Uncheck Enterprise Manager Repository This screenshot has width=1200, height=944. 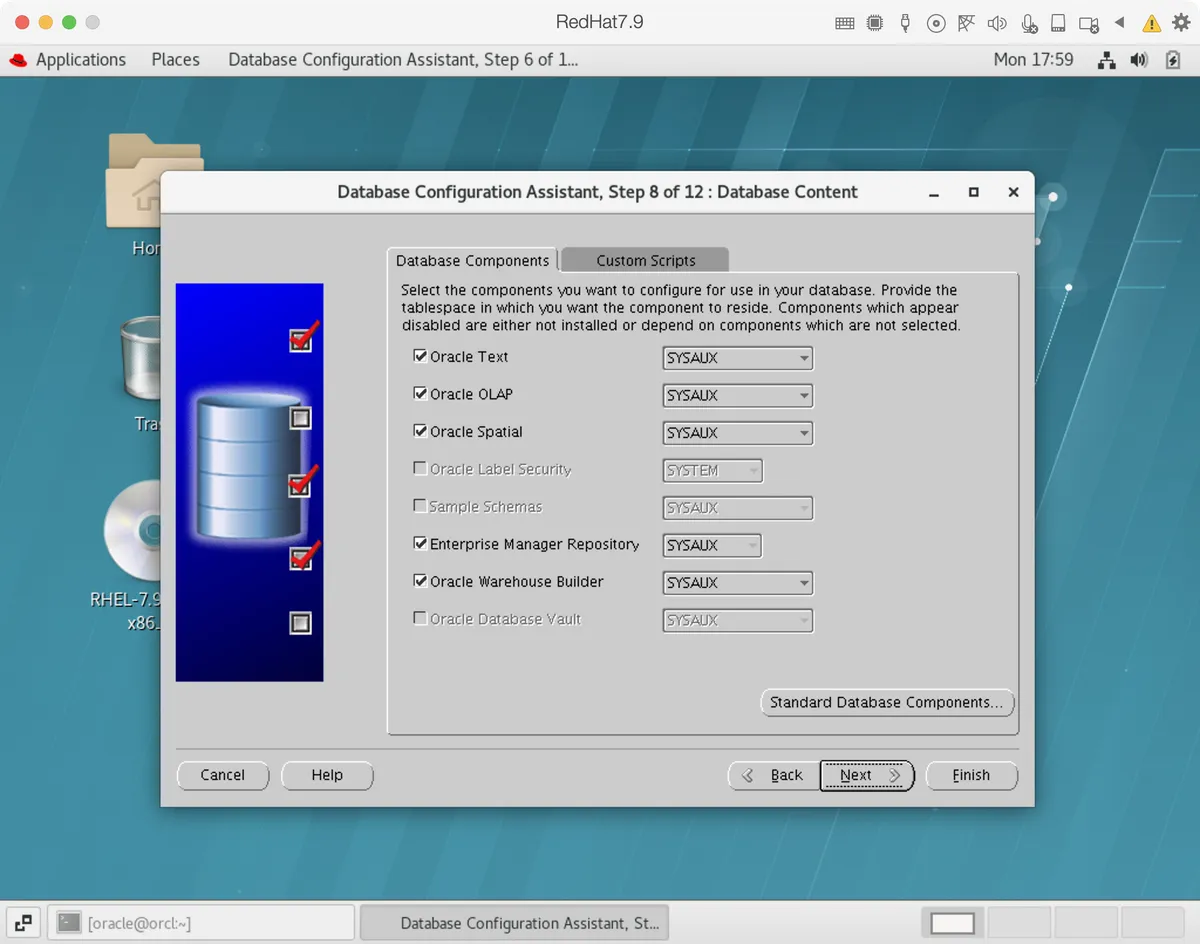[421, 544]
